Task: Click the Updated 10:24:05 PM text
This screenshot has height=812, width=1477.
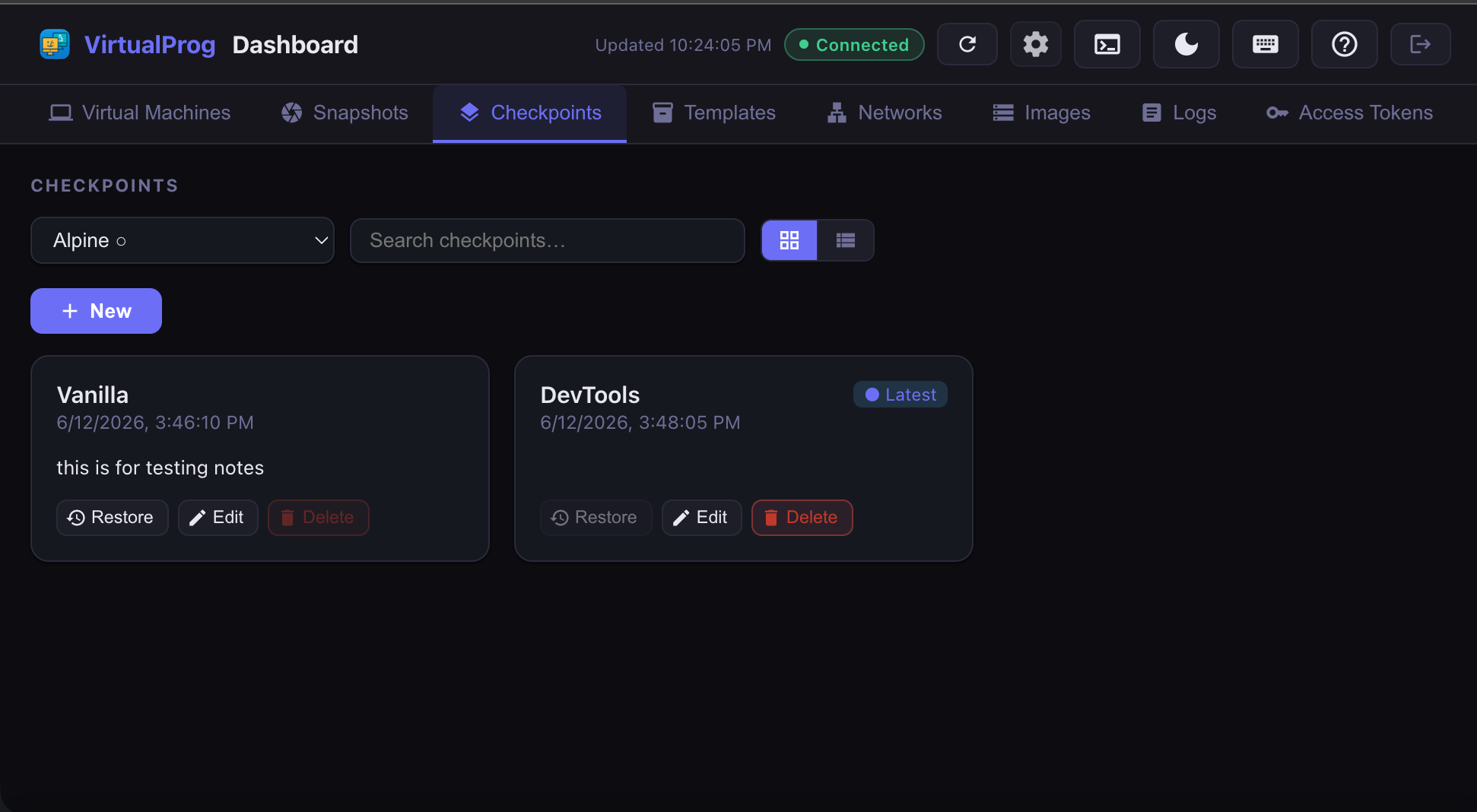Action: tap(683, 45)
